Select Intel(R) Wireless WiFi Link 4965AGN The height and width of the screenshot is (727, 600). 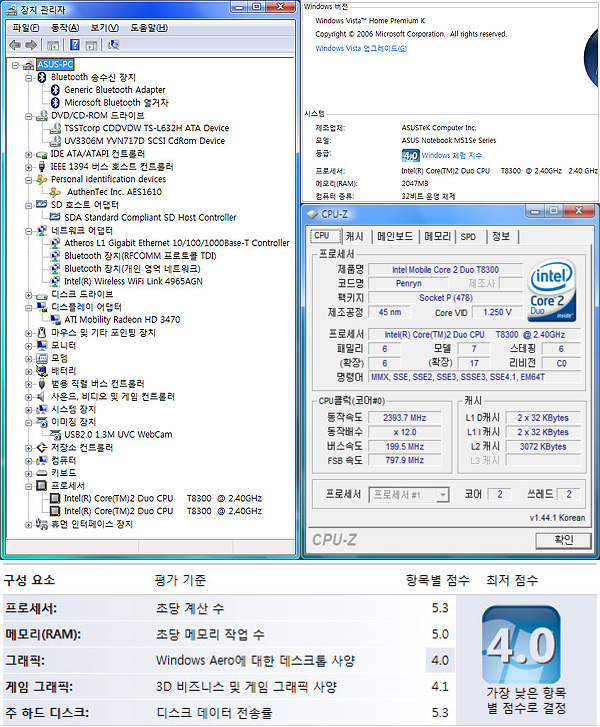(x=134, y=281)
